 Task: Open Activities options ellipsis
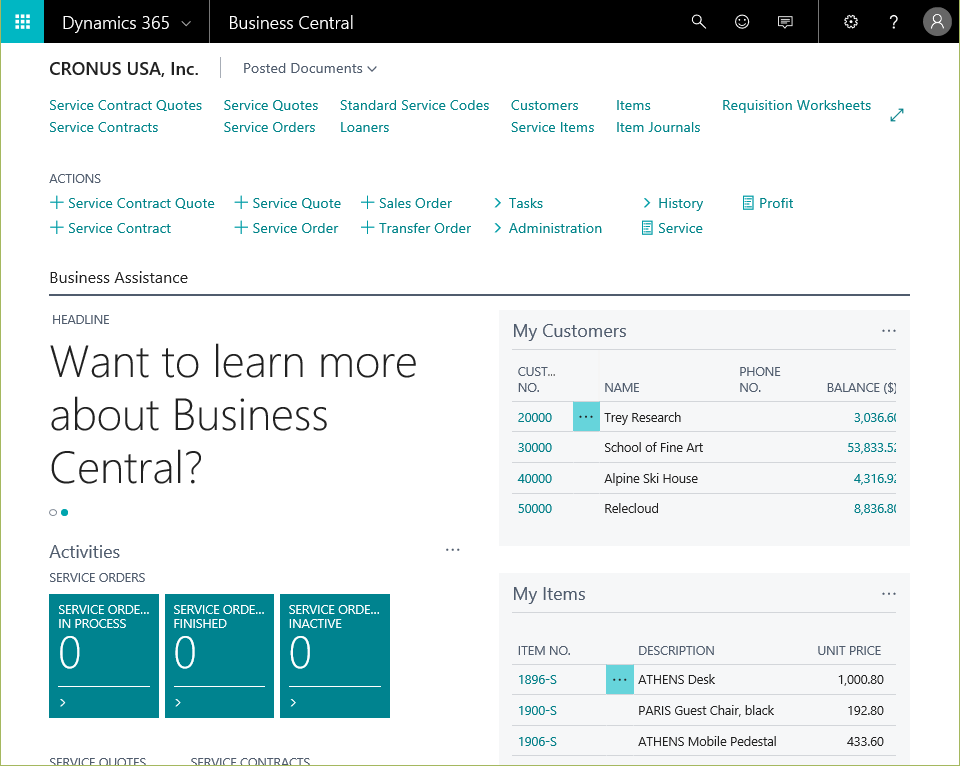[452, 550]
